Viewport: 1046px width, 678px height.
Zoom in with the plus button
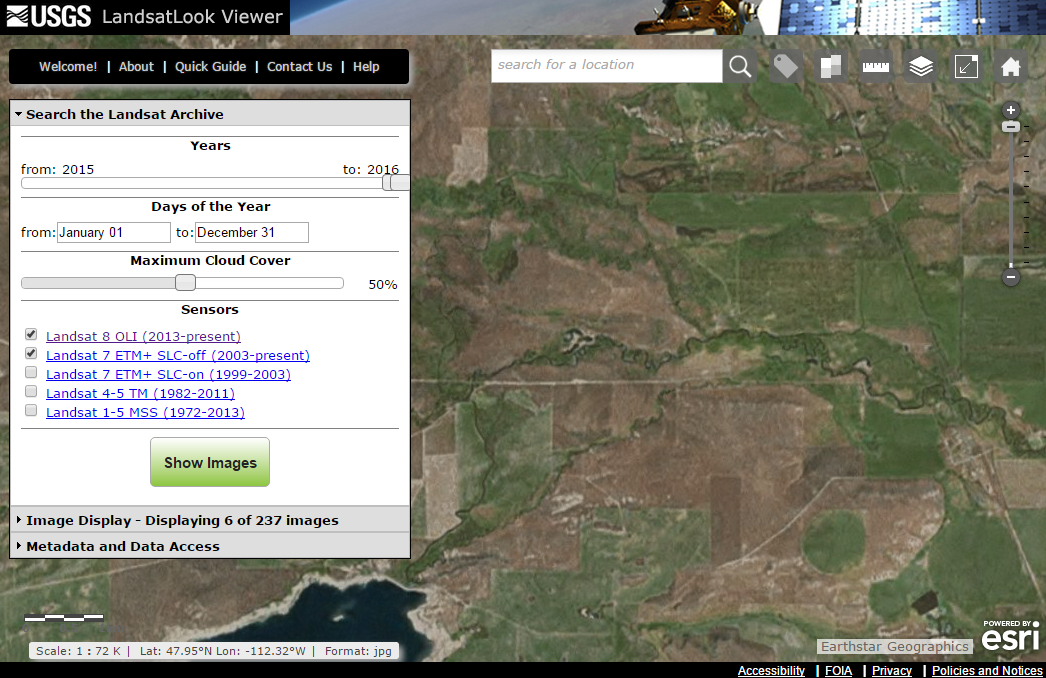tap(1011, 110)
